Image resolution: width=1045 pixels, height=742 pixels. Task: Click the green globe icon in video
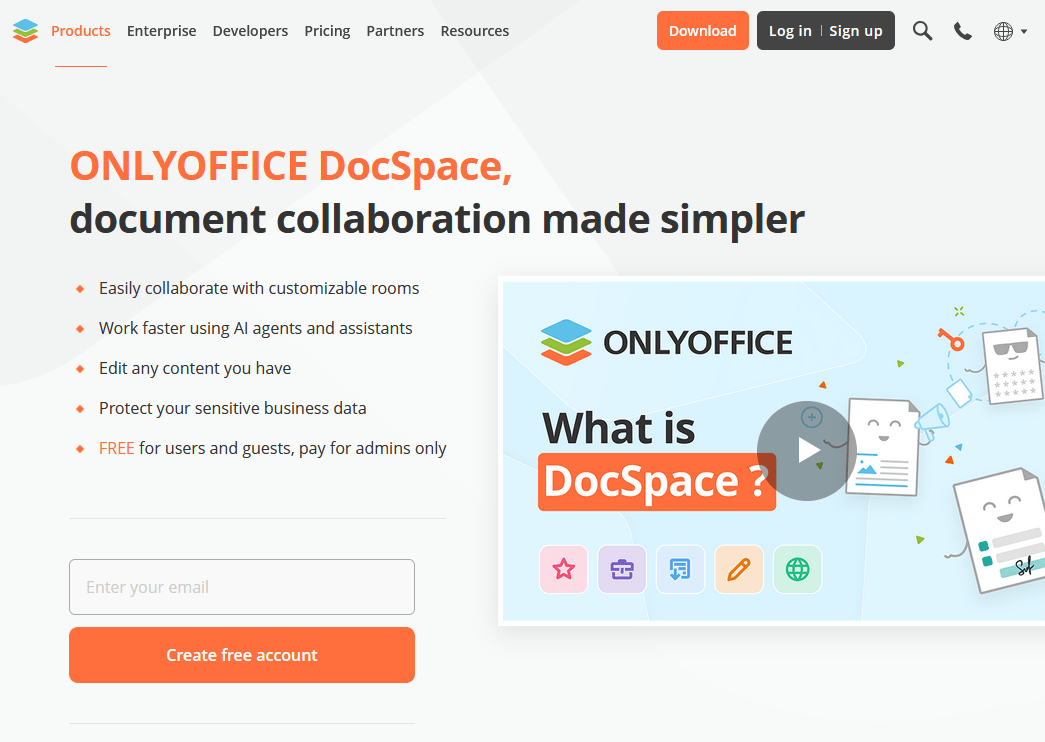click(x=798, y=569)
